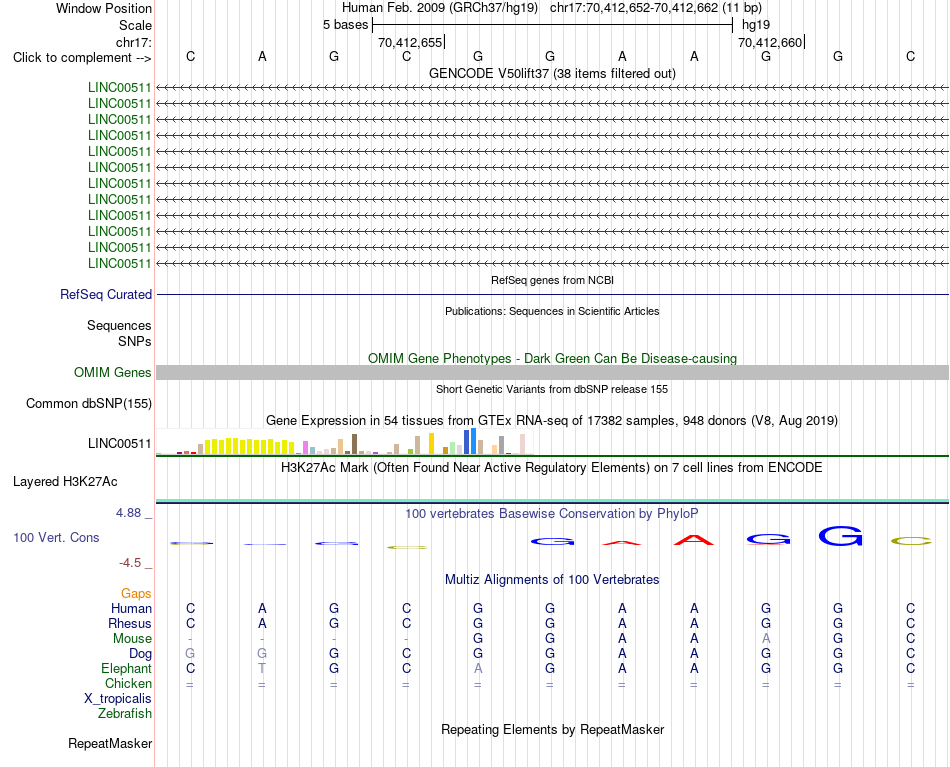Click the Window Position label

point(104,8)
